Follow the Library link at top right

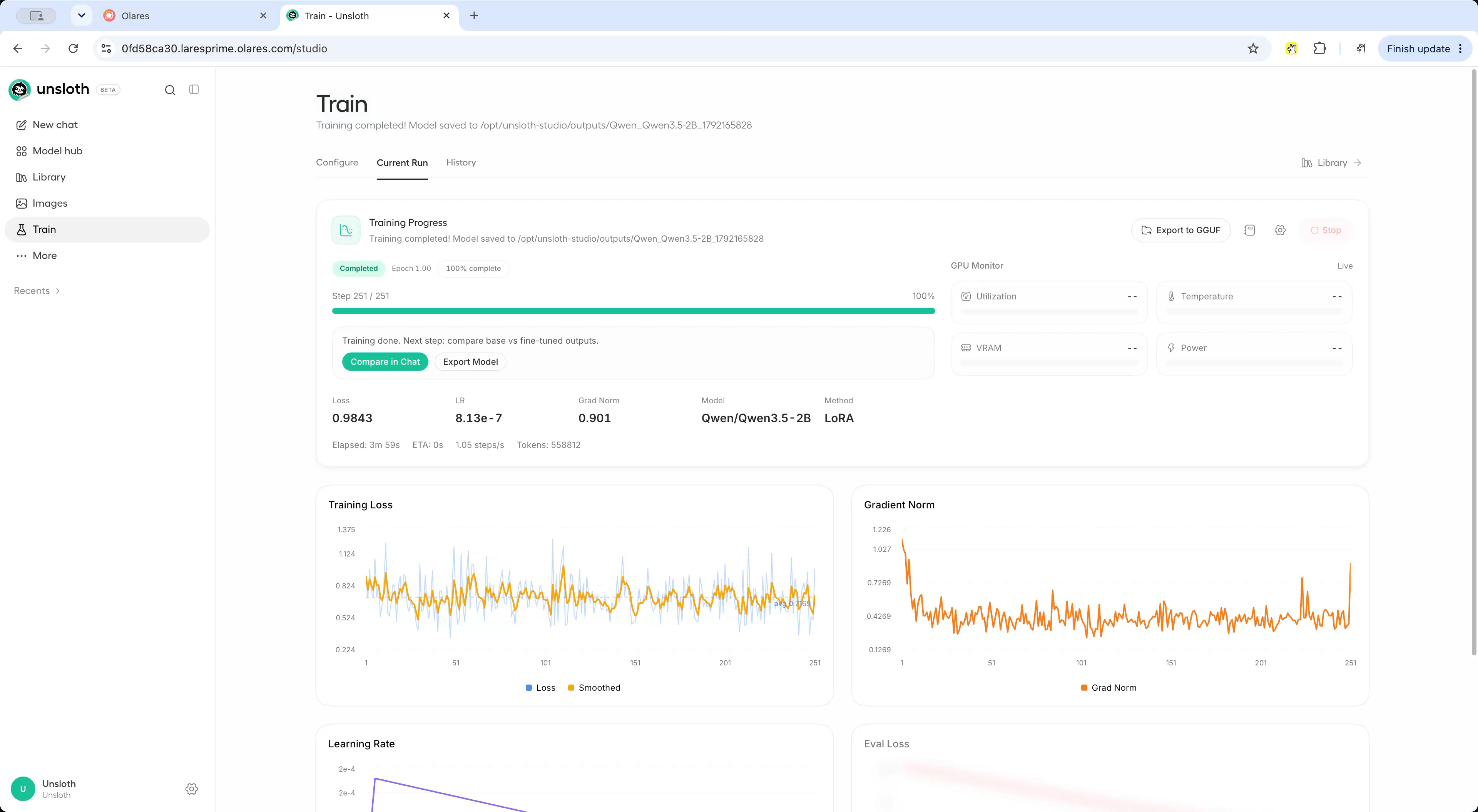[1332, 163]
